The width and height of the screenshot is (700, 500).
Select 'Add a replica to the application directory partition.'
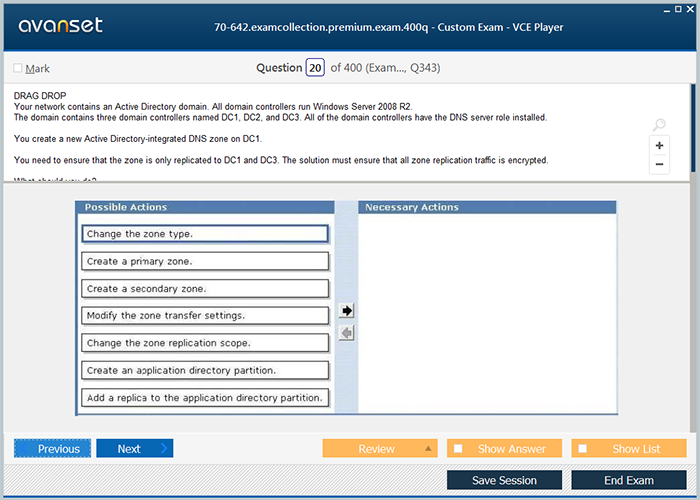tap(205, 398)
